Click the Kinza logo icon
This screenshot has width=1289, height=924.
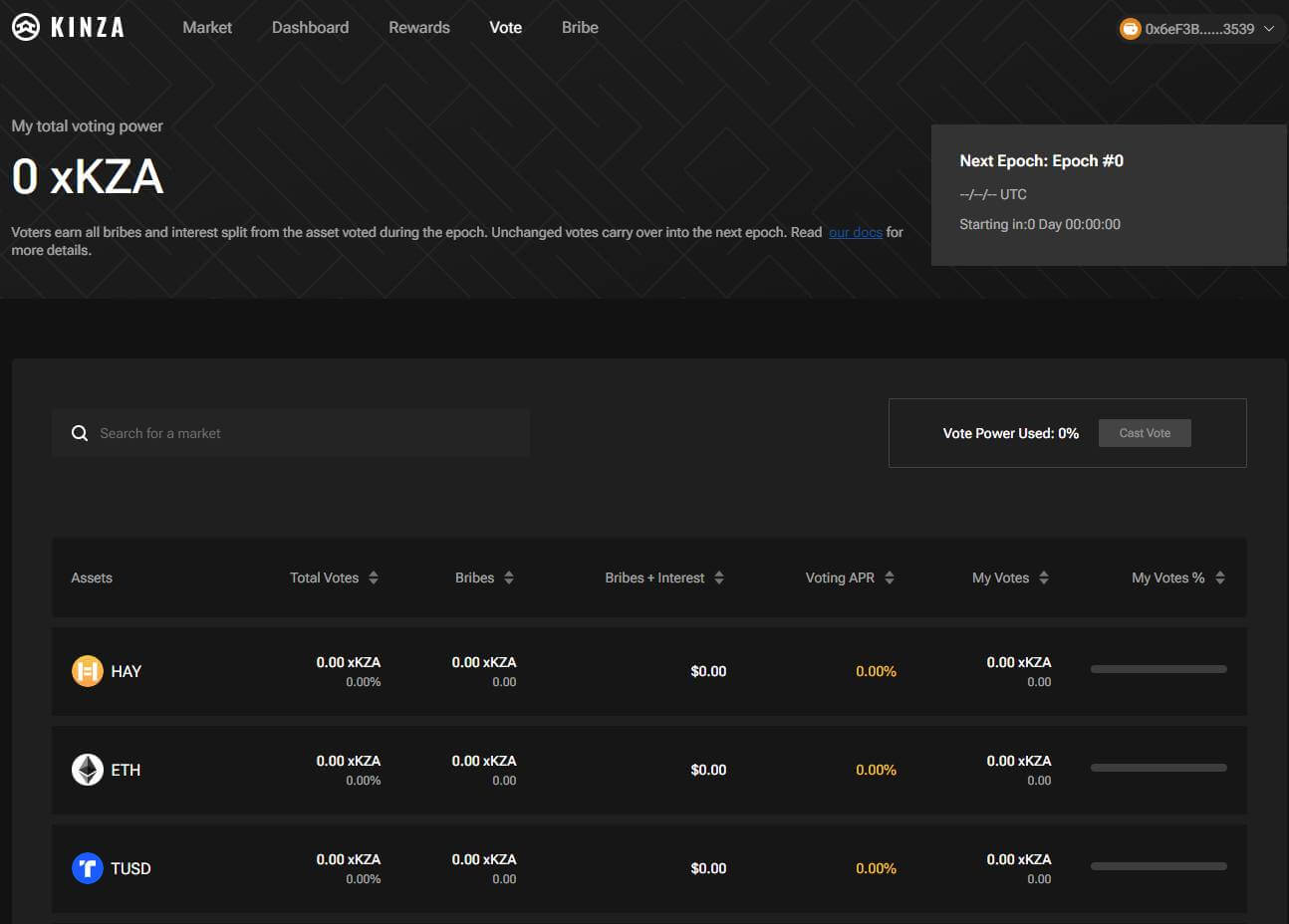[26, 28]
